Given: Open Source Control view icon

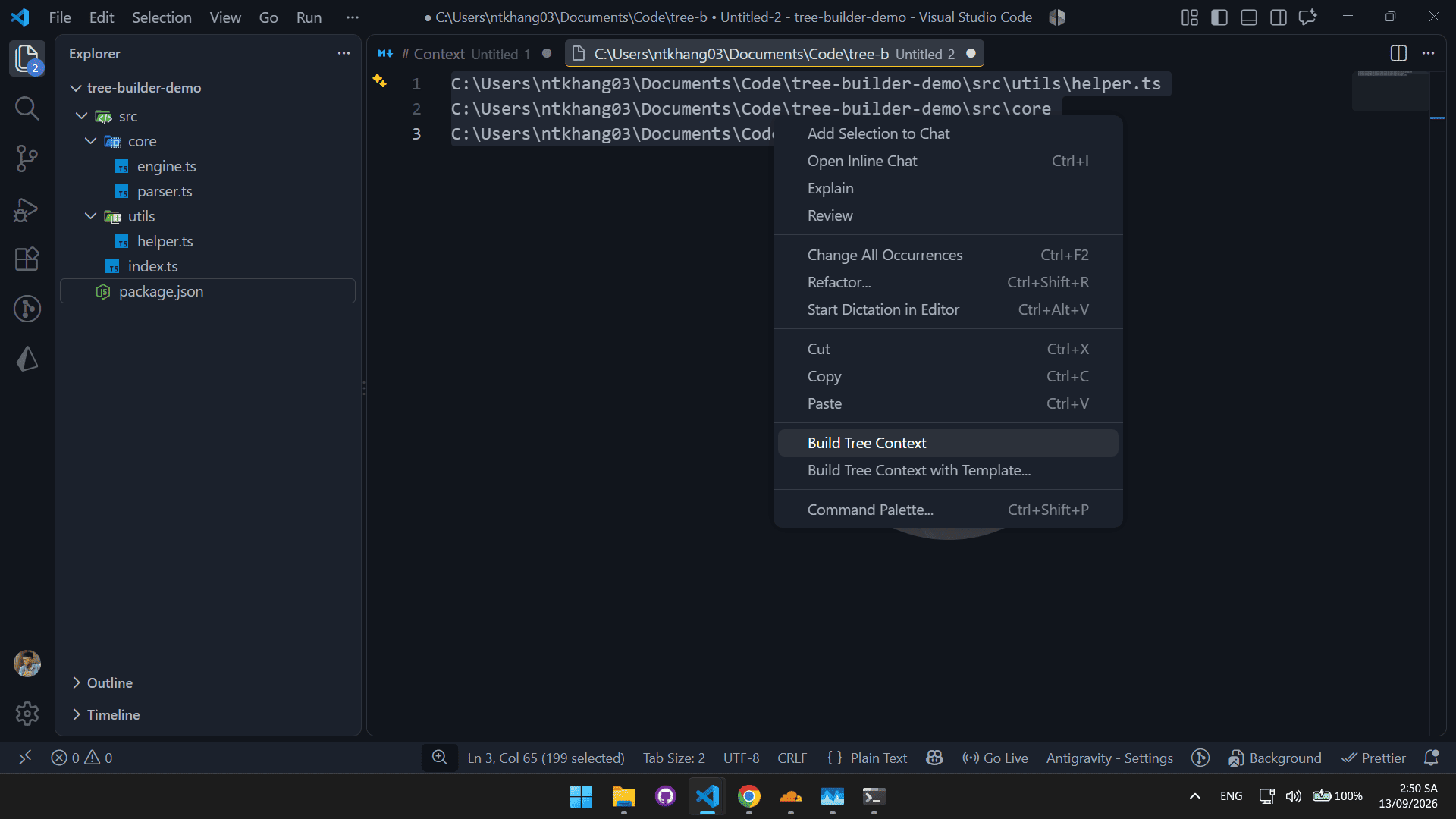Looking at the screenshot, I should click(x=27, y=158).
